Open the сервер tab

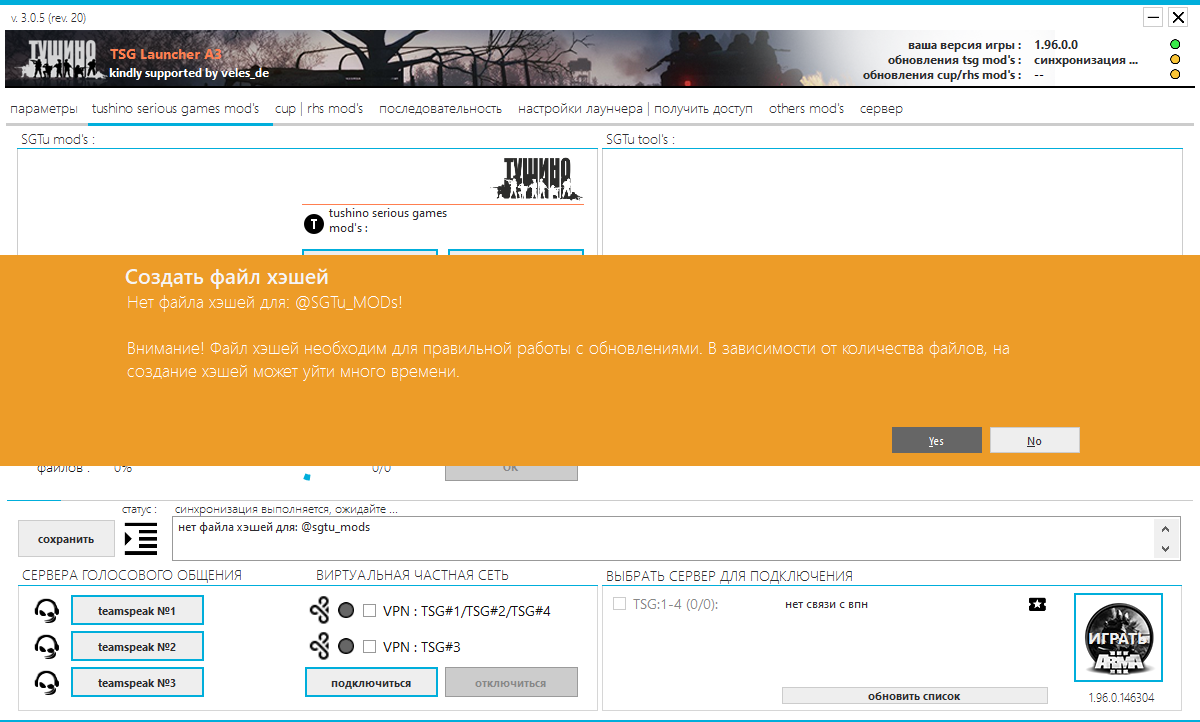click(x=881, y=109)
